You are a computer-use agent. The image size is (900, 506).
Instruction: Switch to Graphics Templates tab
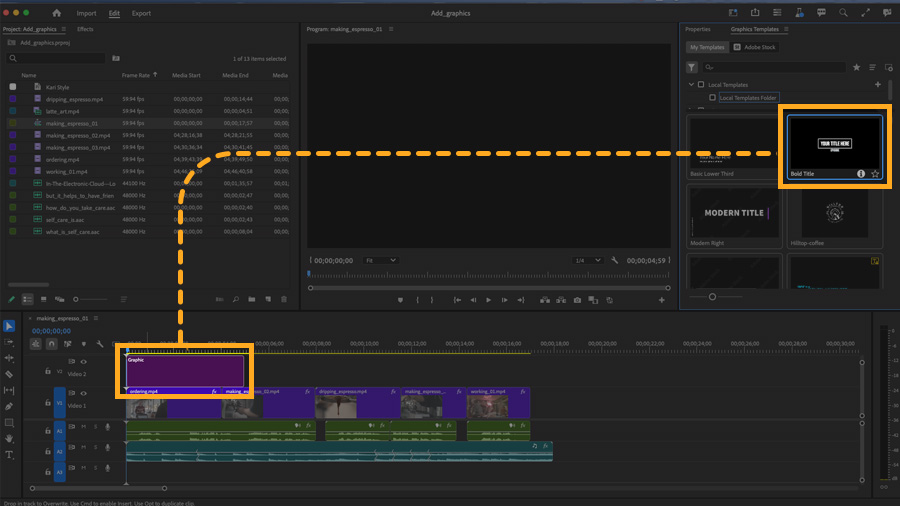(x=755, y=29)
